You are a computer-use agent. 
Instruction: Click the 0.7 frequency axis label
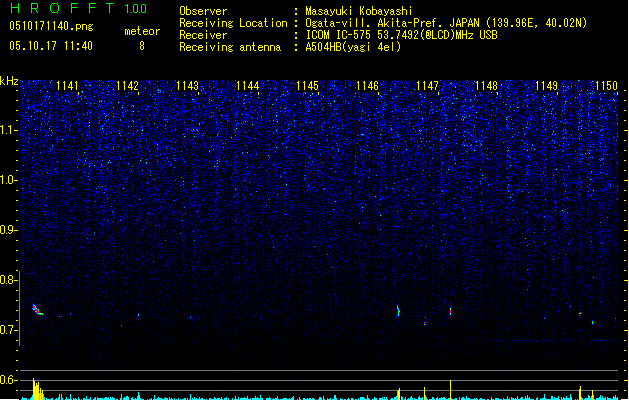pos(8,330)
